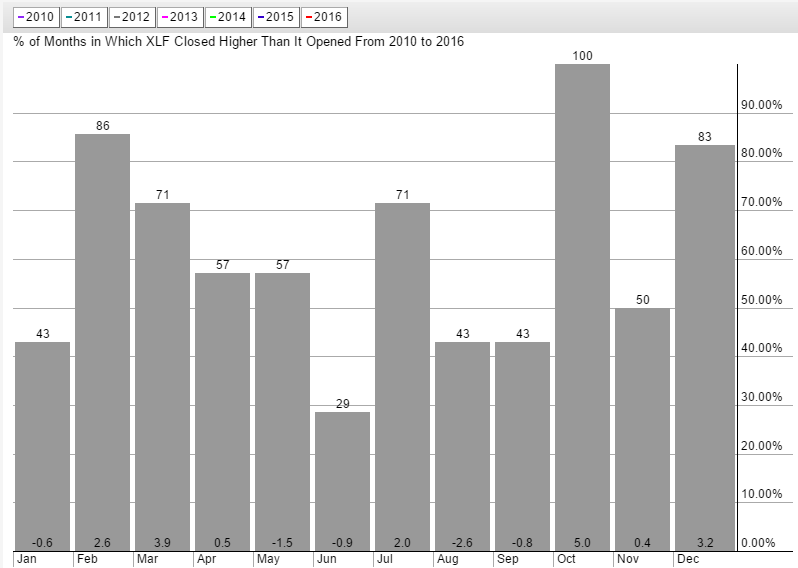This screenshot has width=798, height=568.
Task: Click the 50 label above November bar
Action: tap(643, 300)
